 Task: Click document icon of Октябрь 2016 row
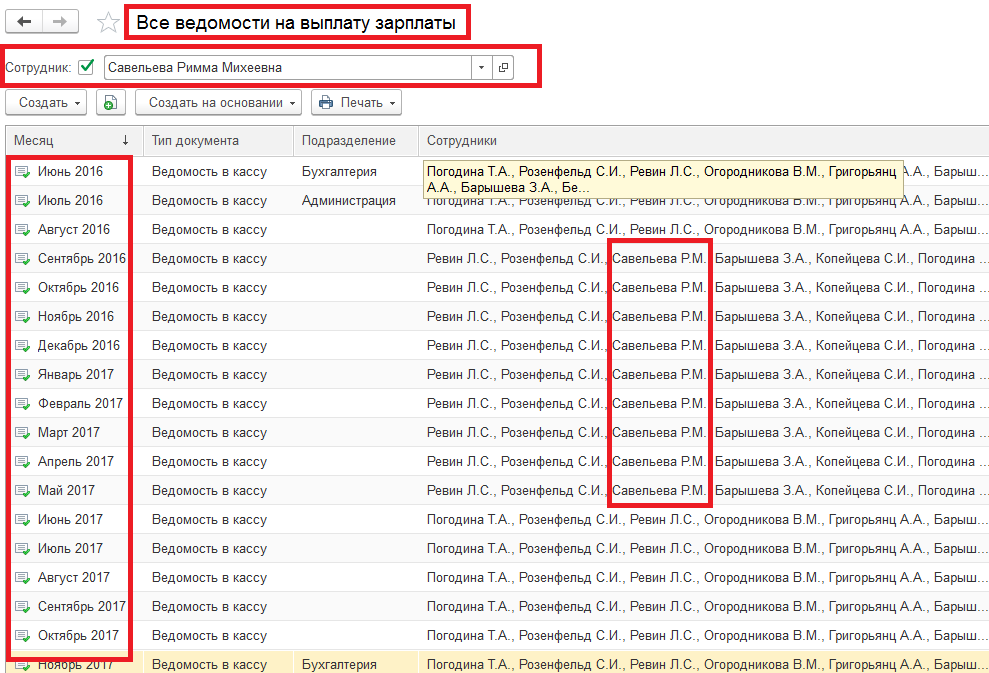pos(23,288)
